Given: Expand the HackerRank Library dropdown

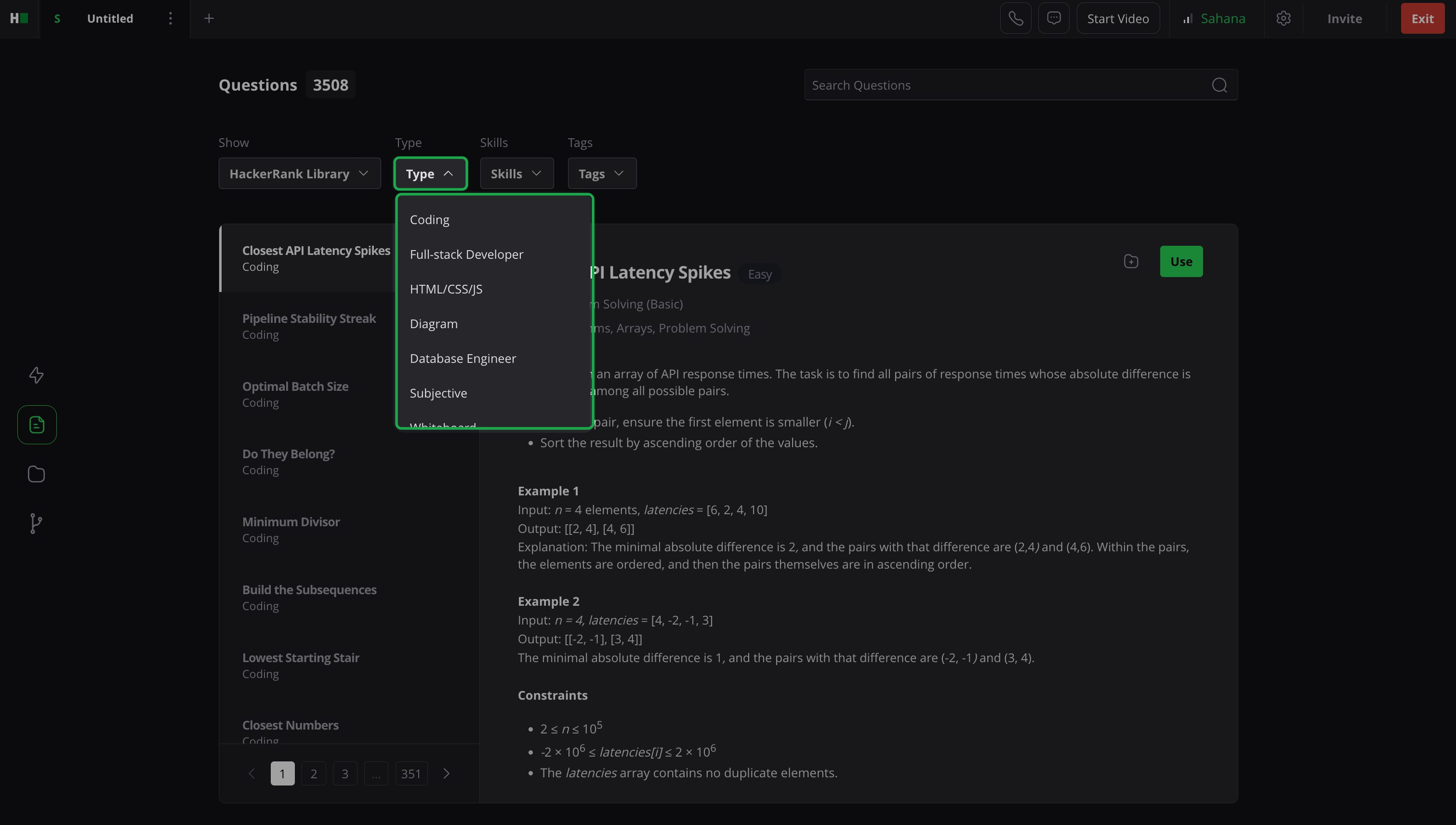Looking at the screenshot, I should coord(299,173).
